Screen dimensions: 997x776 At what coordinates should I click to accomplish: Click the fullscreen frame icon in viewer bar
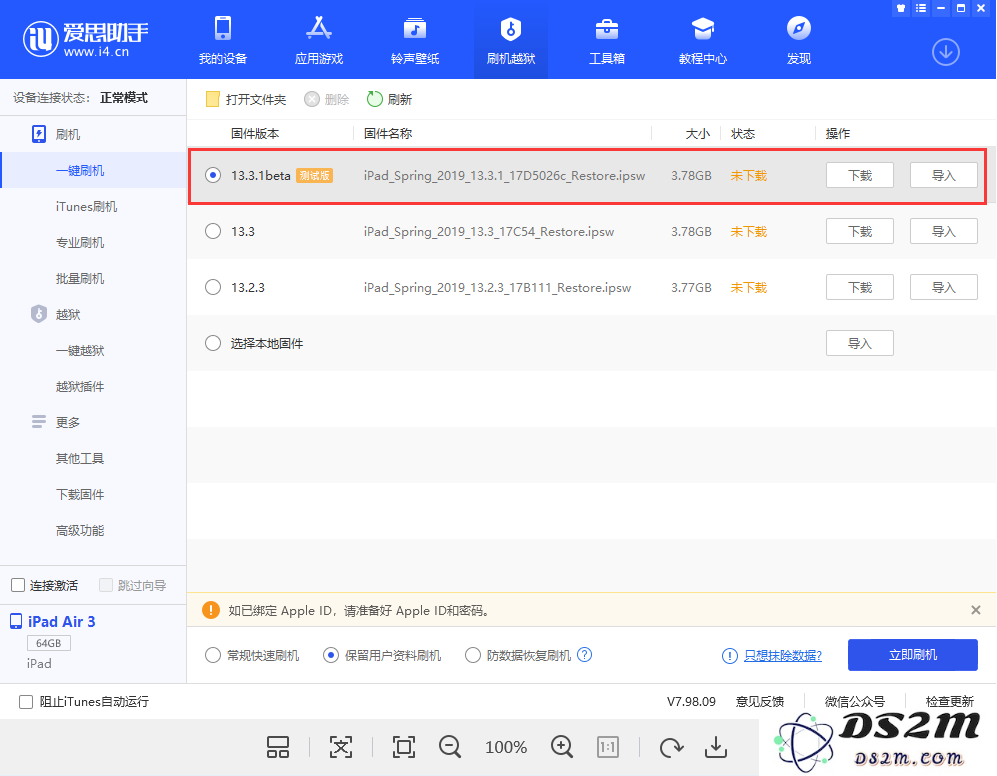click(404, 747)
